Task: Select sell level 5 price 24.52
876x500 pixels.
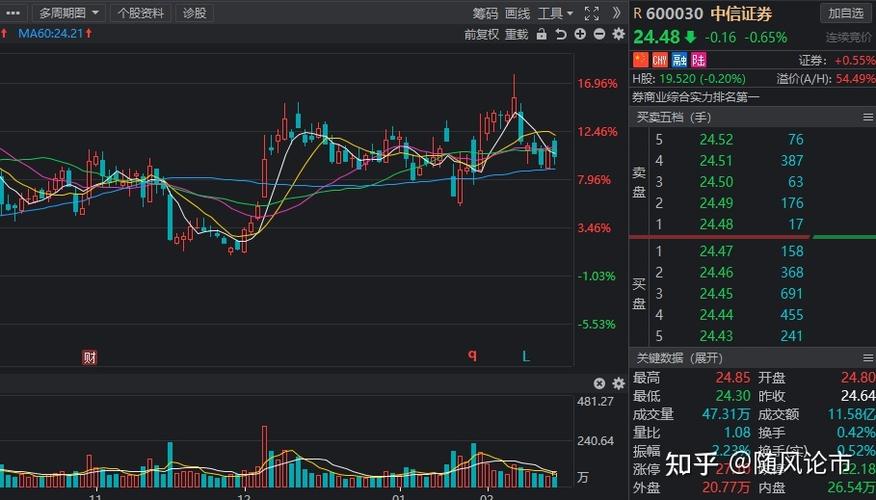Action: pos(716,139)
